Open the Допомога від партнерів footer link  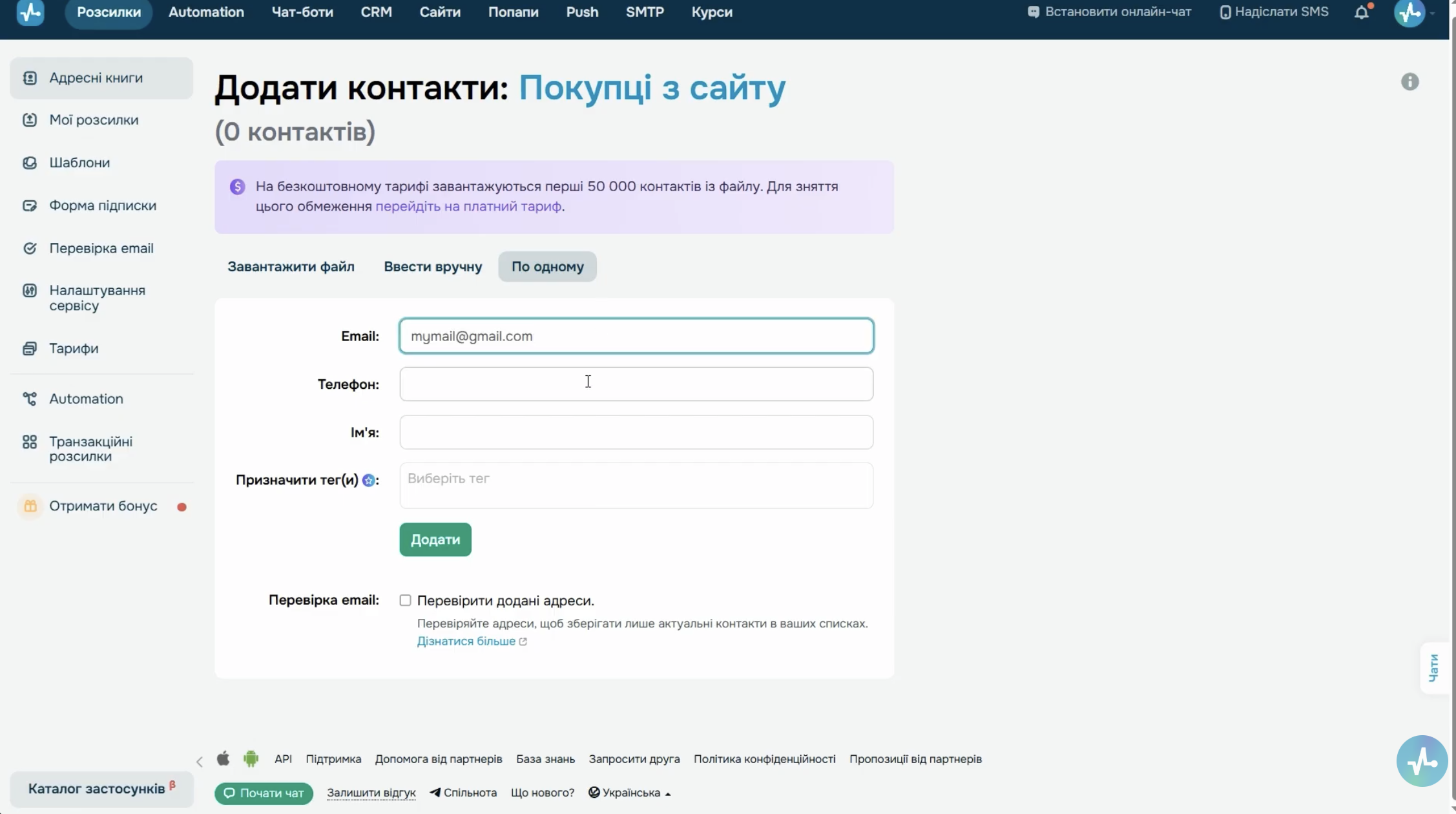tap(439, 759)
